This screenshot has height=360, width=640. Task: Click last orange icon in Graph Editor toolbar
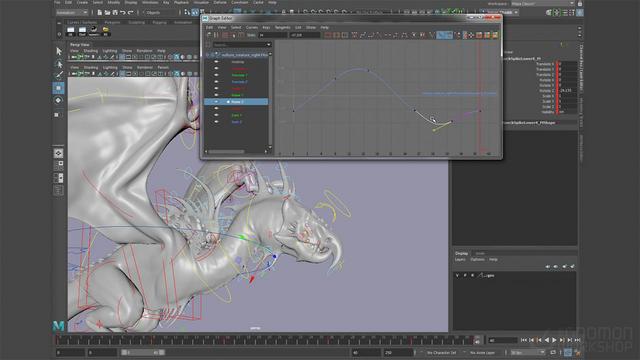point(495,35)
